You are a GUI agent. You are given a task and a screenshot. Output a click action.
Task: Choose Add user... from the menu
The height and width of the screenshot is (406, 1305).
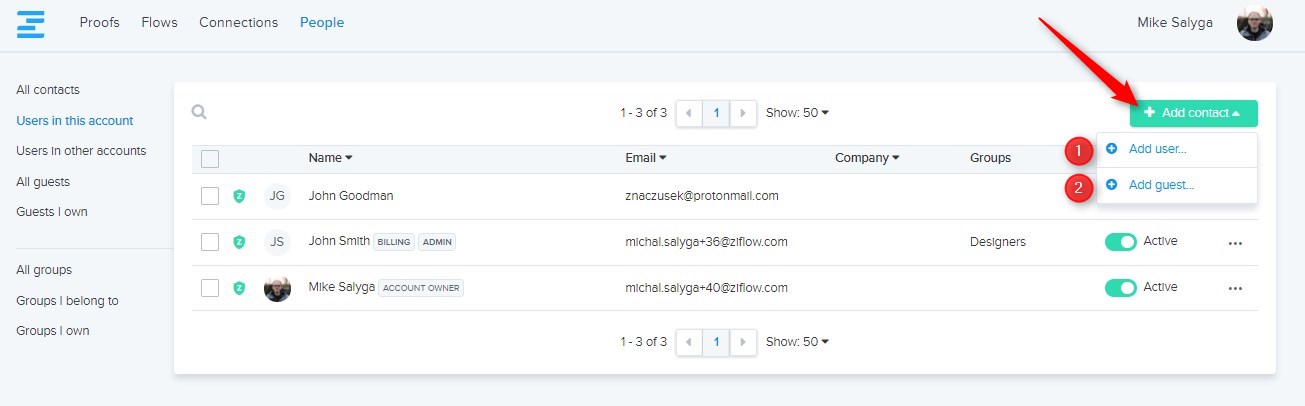[x=1157, y=150]
